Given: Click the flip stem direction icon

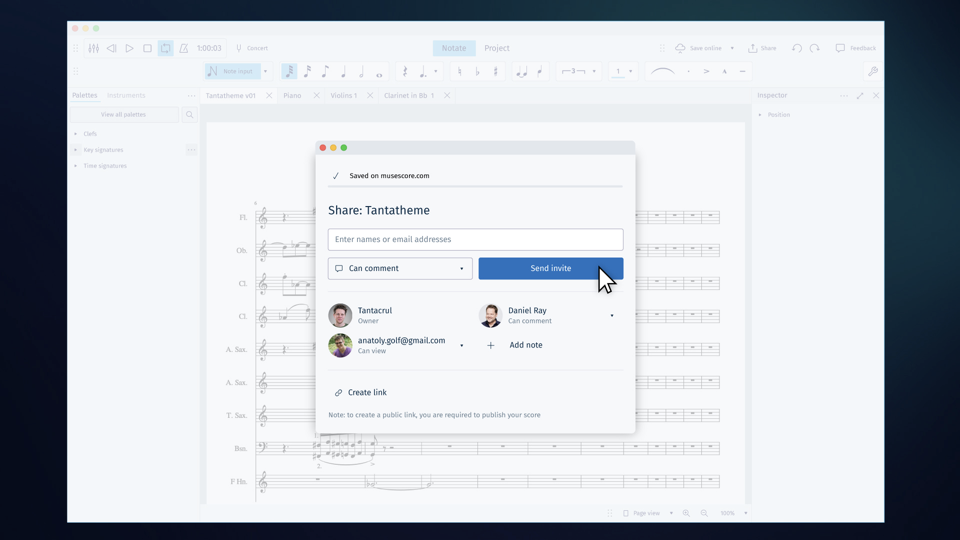Looking at the screenshot, I should click(x=539, y=72).
